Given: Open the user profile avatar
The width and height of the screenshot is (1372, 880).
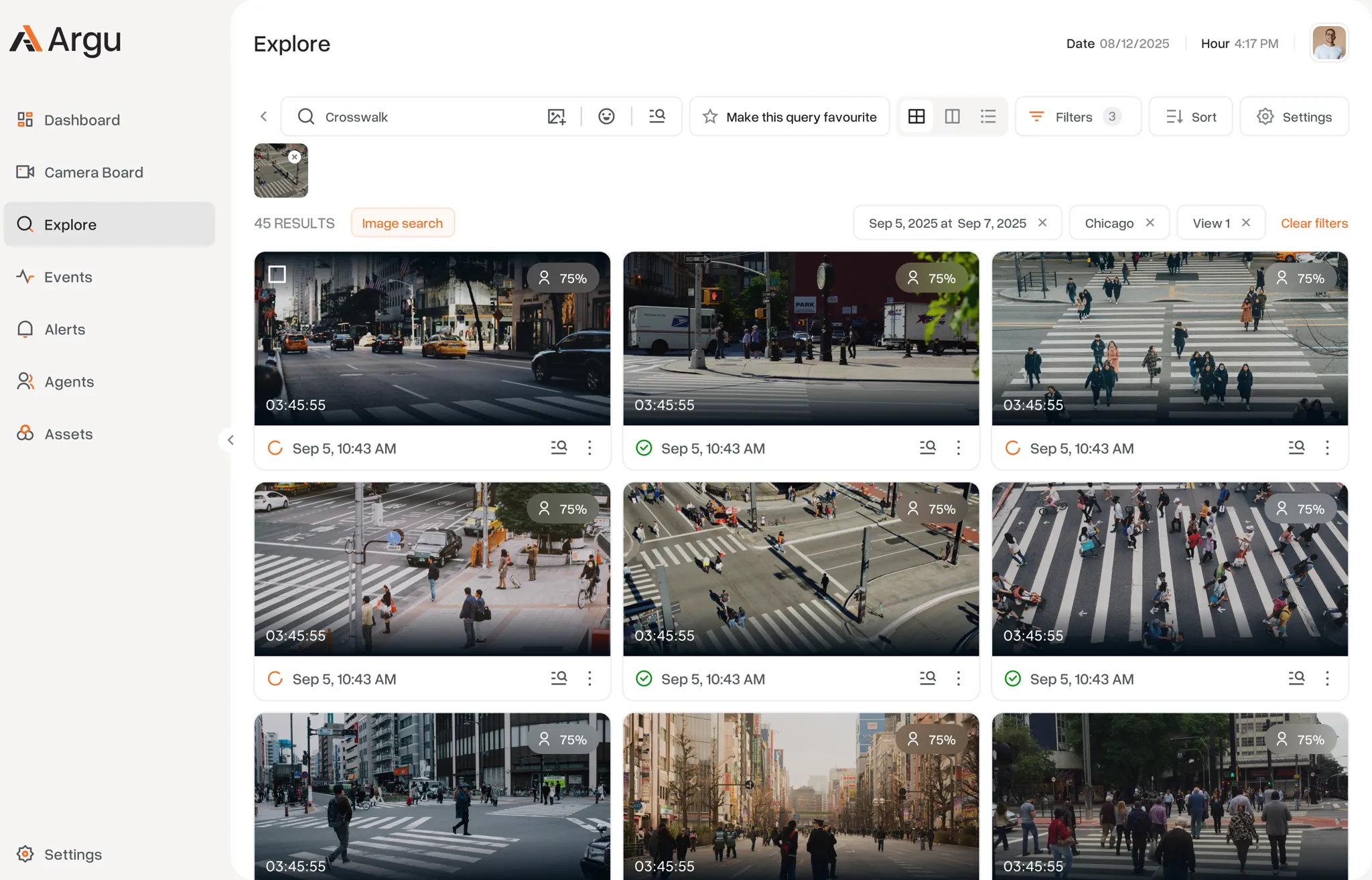Looking at the screenshot, I should (1328, 43).
